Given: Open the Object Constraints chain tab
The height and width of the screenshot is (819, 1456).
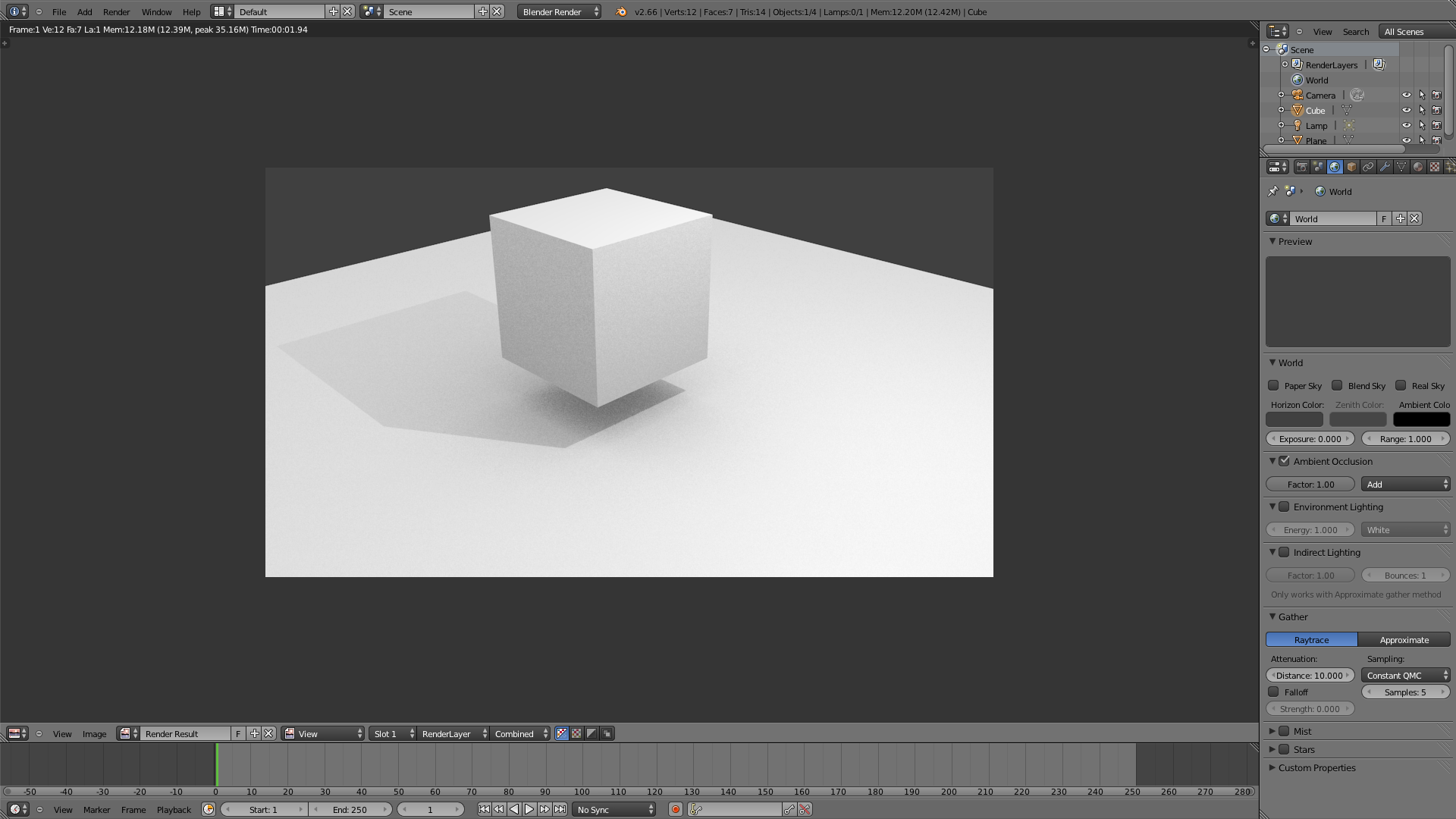Looking at the screenshot, I should coord(1368,167).
